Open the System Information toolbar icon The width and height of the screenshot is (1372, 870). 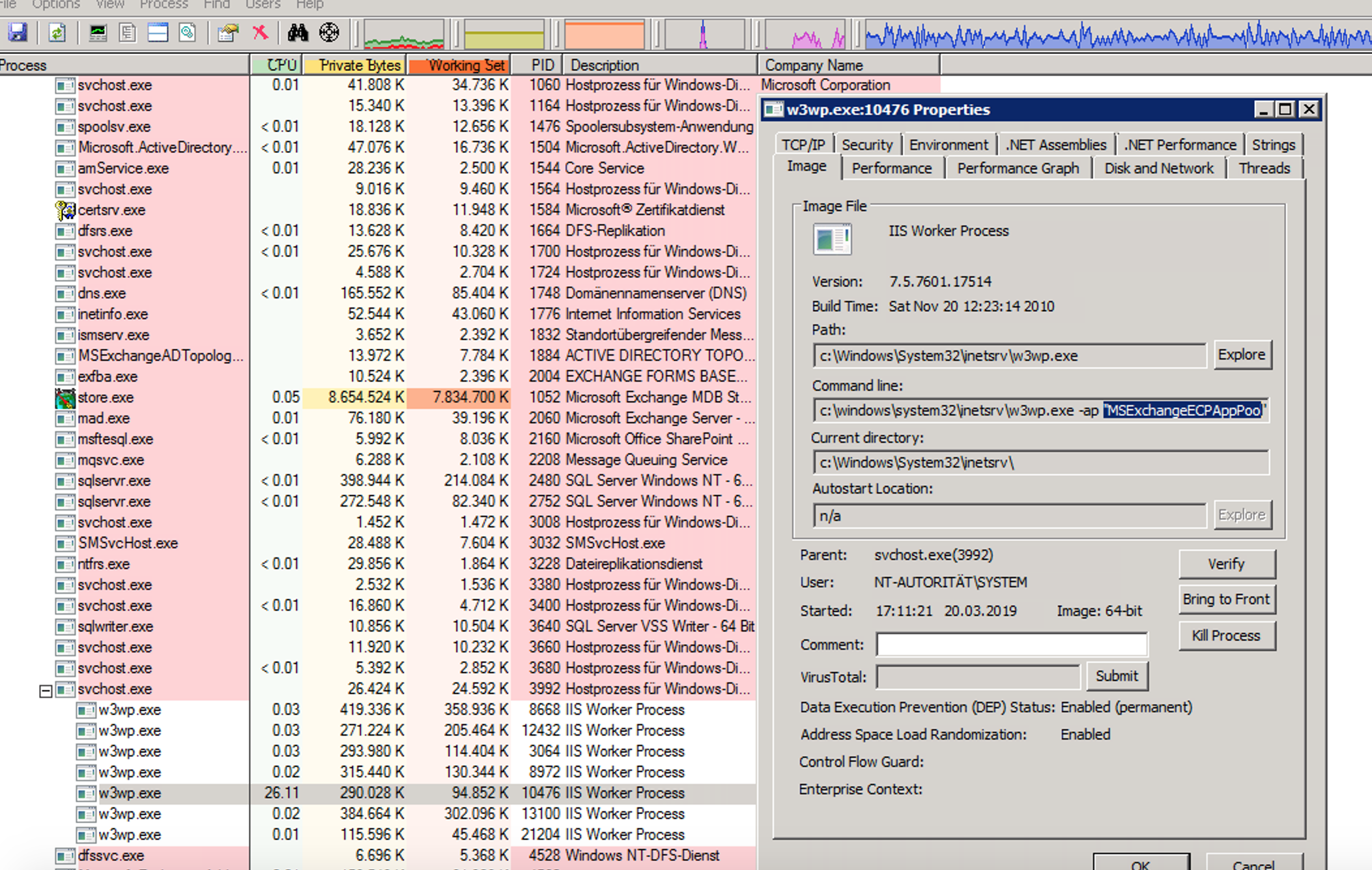pyautogui.click(x=98, y=32)
